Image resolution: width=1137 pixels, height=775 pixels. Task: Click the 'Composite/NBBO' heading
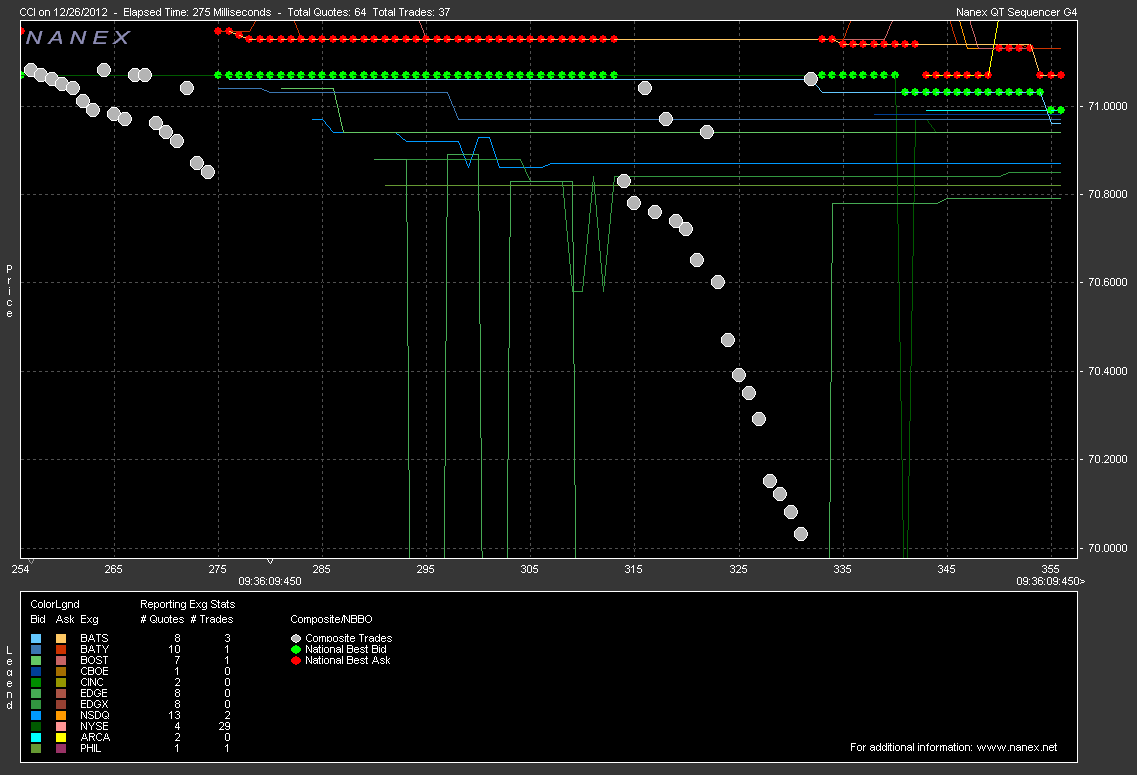click(331, 620)
